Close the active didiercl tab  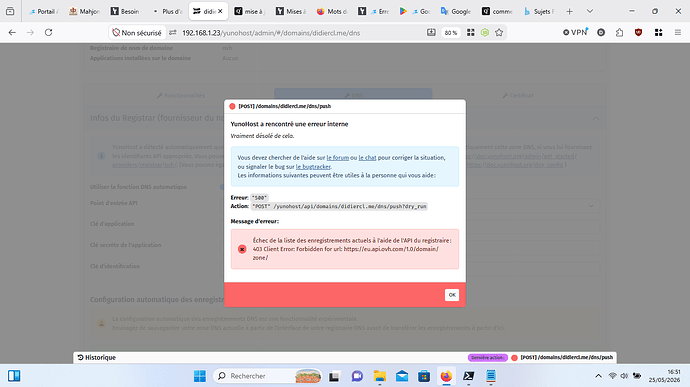220,11
